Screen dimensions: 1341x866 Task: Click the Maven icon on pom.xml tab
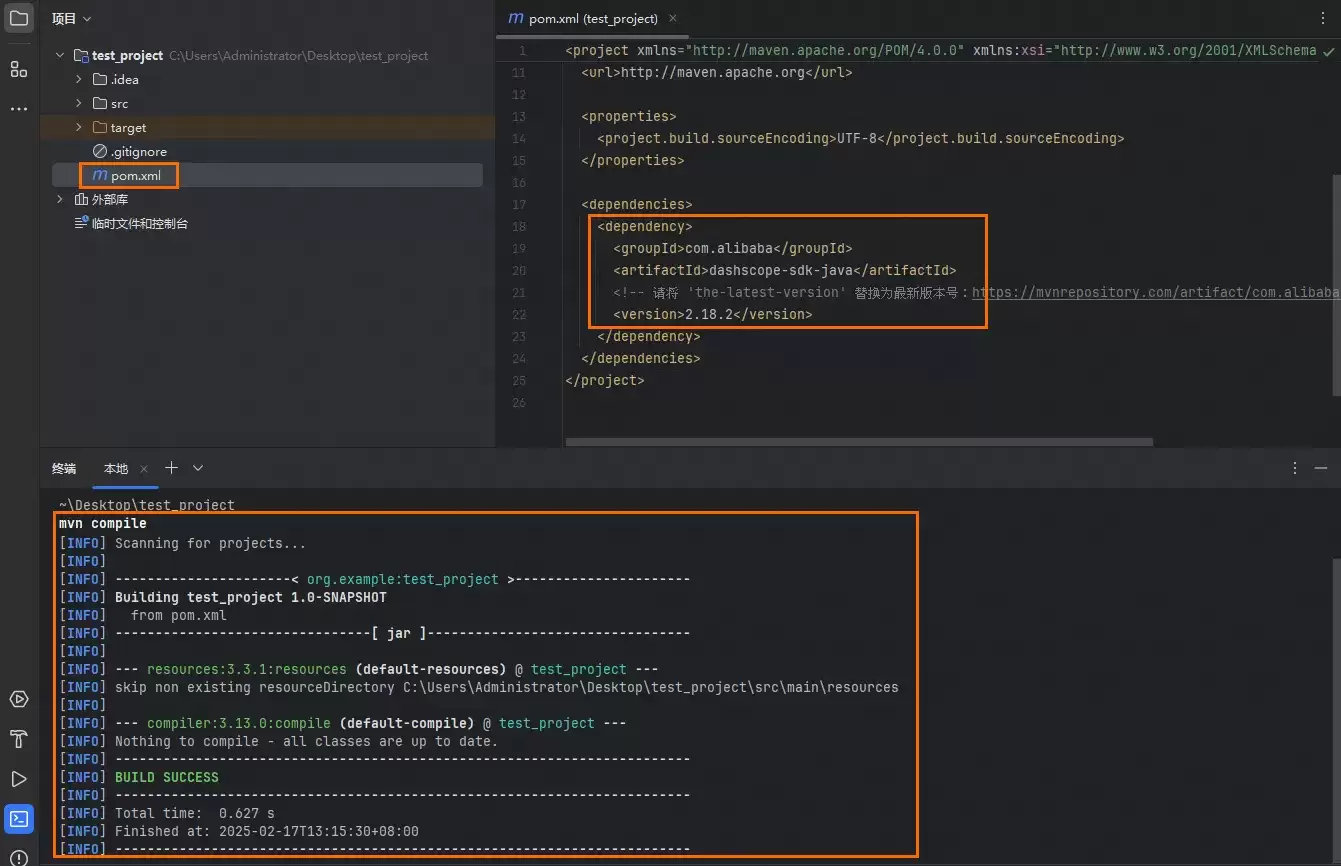516,18
